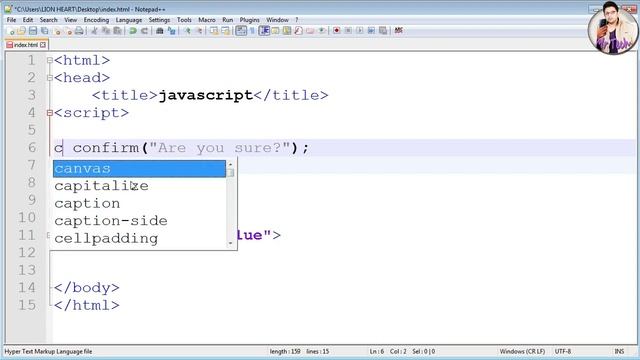The height and width of the screenshot is (360, 640).
Task: Click 'Hyper Text Markup Language file' status text
Action: [x=48, y=351]
